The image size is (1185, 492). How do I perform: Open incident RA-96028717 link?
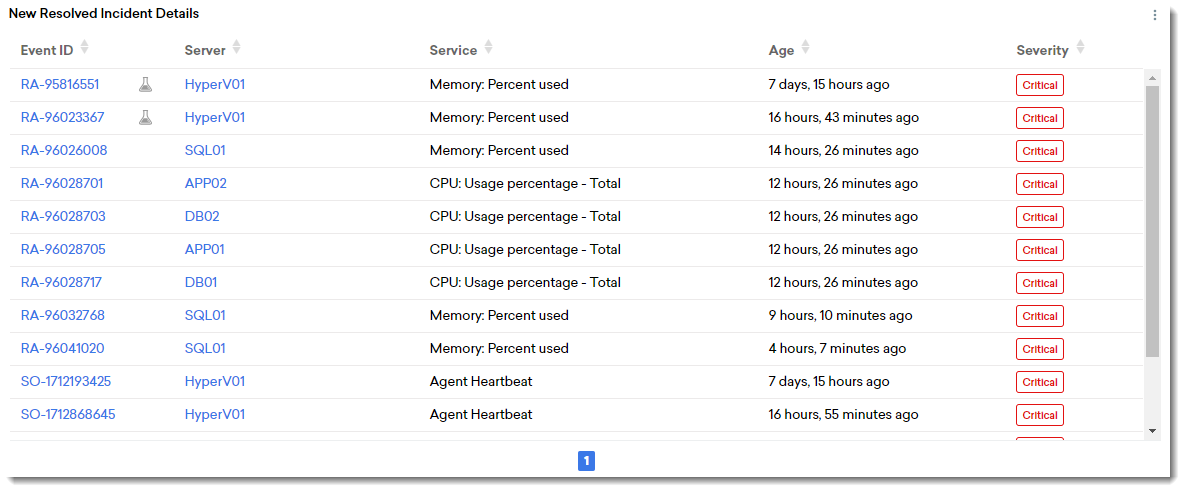61,283
